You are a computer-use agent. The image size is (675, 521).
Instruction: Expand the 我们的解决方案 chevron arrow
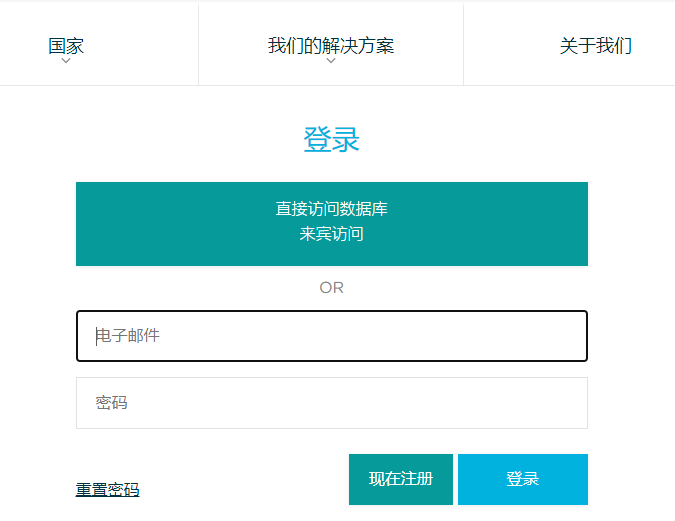point(331,61)
